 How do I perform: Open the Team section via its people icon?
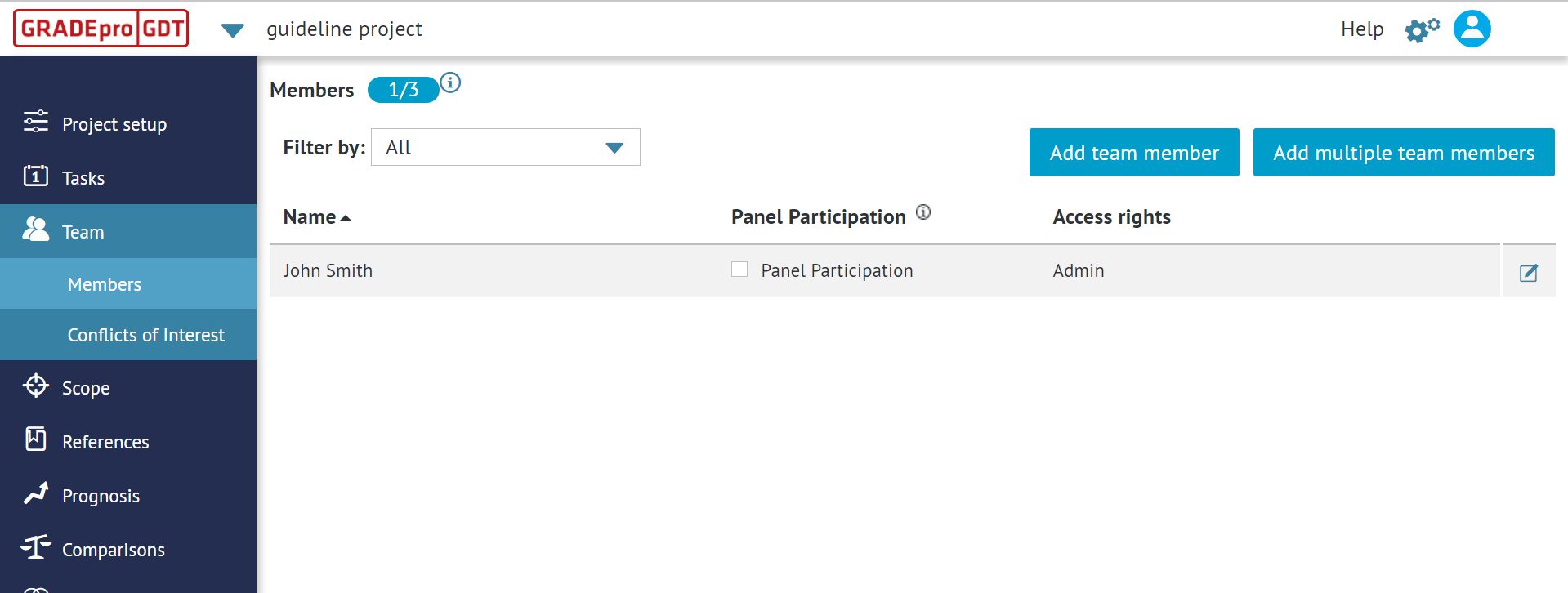(35, 230)
